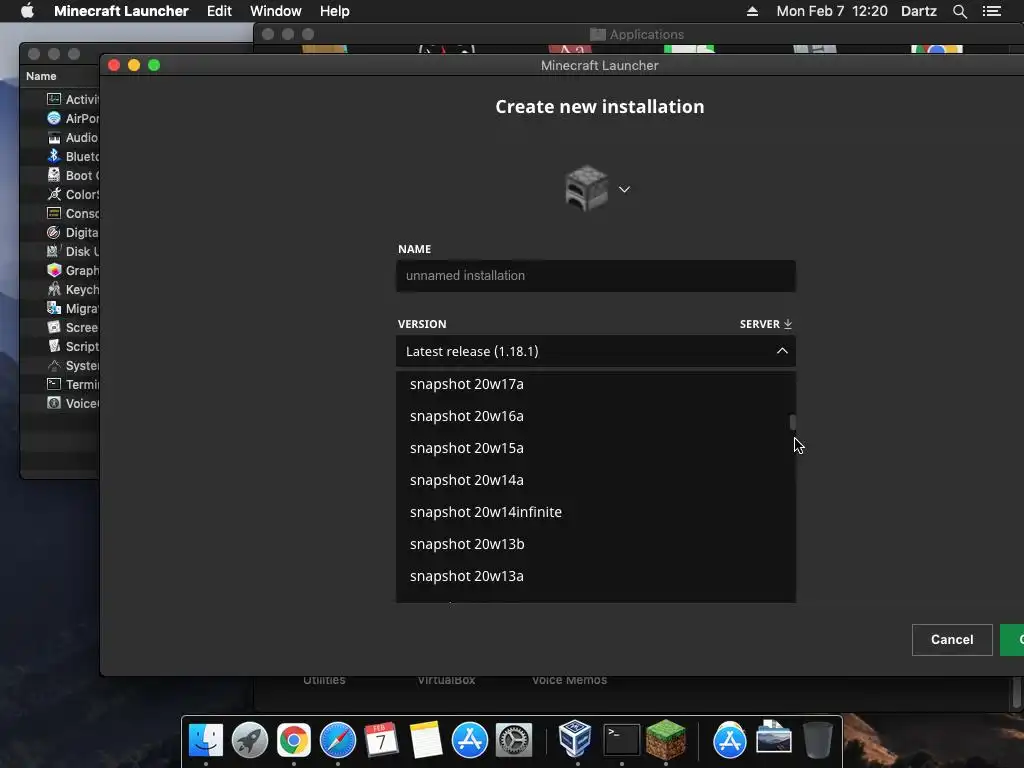Open the Applications folder stack in Dock
Viewport: 1024px width, 768px height.
(x=729, y=740)
